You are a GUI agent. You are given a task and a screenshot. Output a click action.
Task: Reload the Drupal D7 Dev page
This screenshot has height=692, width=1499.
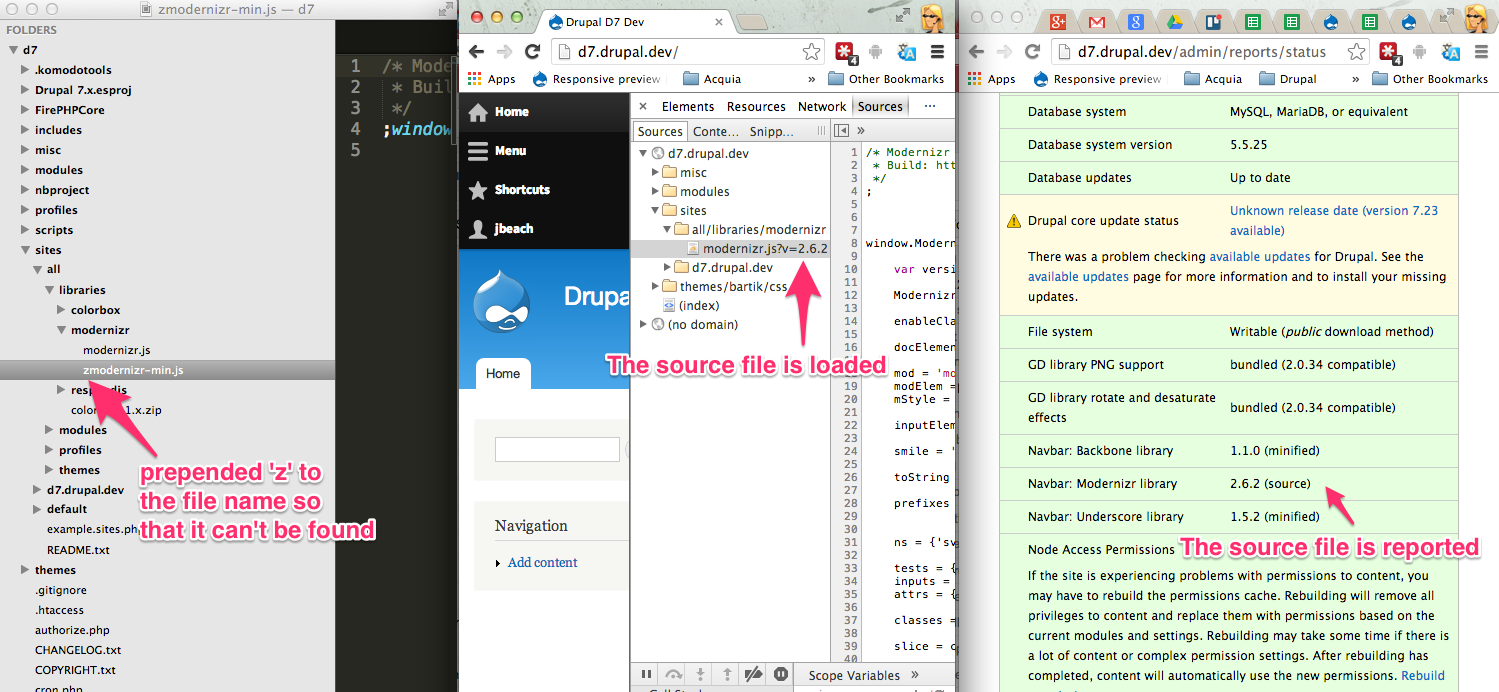click(x=533, y=52)
